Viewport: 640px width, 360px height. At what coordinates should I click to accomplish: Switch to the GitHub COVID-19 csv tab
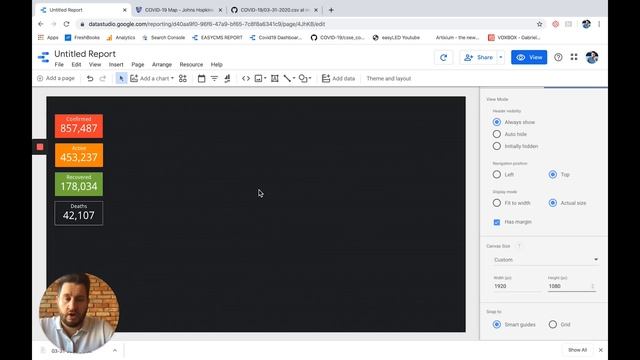274,10
